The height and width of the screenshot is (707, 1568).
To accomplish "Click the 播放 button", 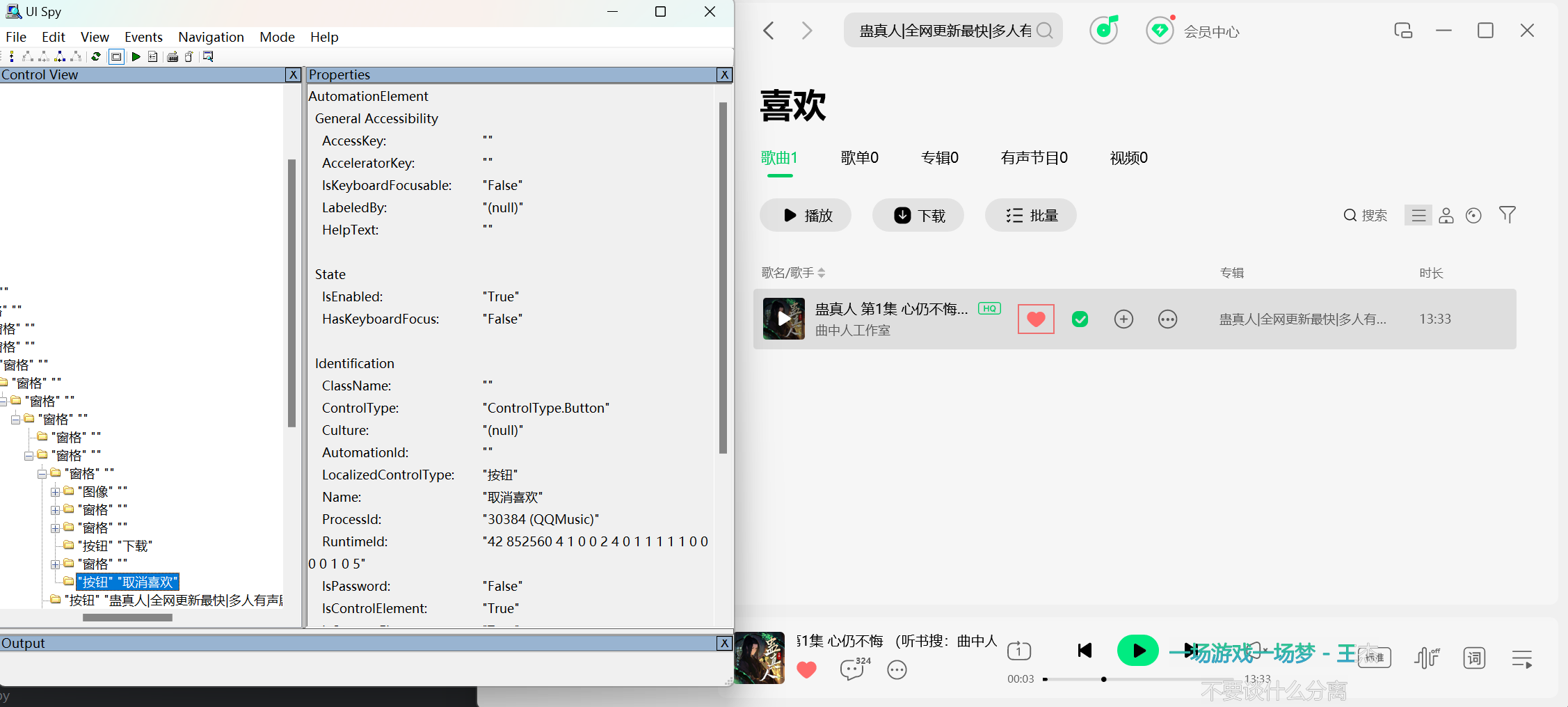I will tap(806, 215).
